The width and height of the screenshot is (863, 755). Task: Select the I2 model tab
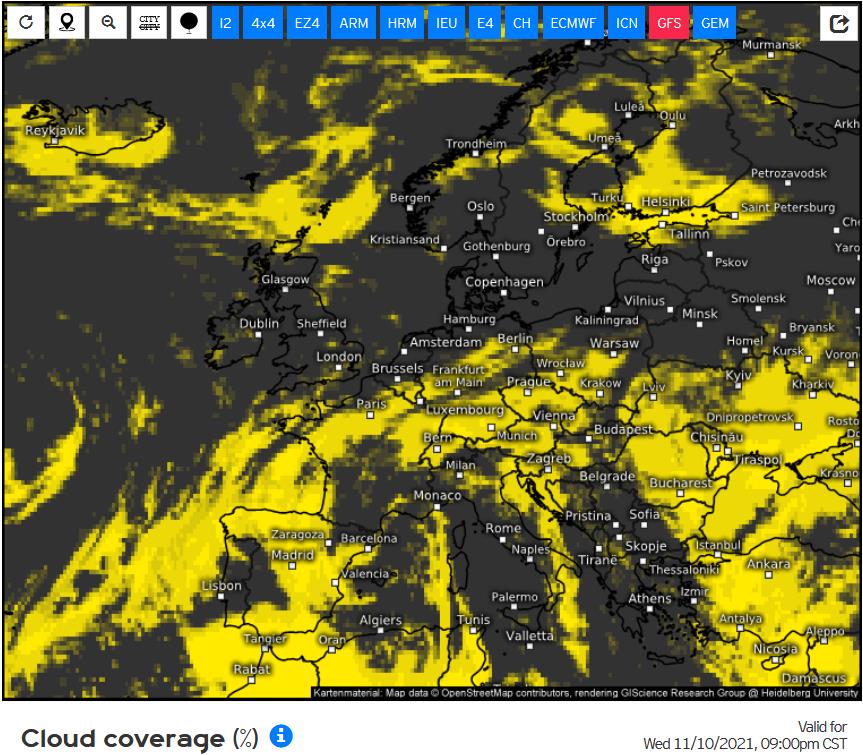tap(226, 23)
